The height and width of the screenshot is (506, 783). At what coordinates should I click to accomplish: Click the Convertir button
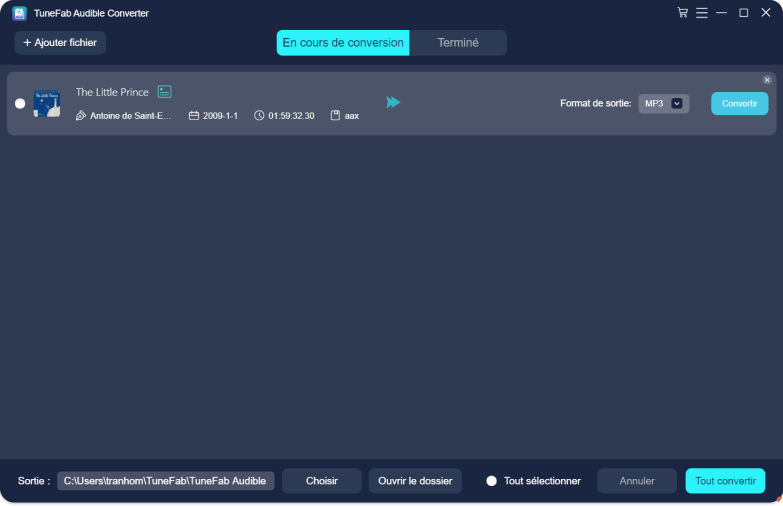[740, 103]
